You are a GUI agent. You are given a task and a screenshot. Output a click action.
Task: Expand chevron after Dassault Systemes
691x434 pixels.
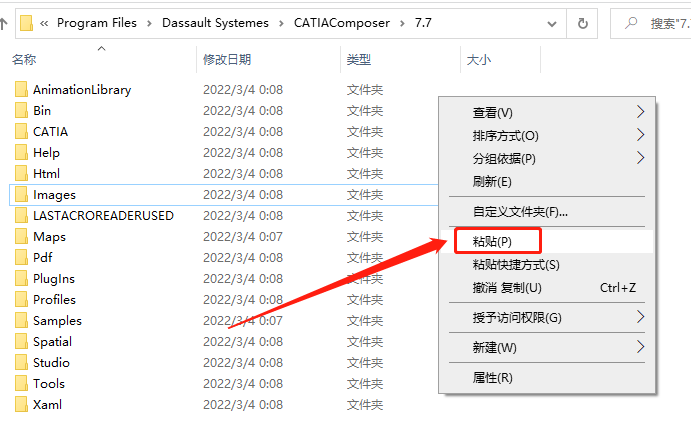click(x=281, y=23)
